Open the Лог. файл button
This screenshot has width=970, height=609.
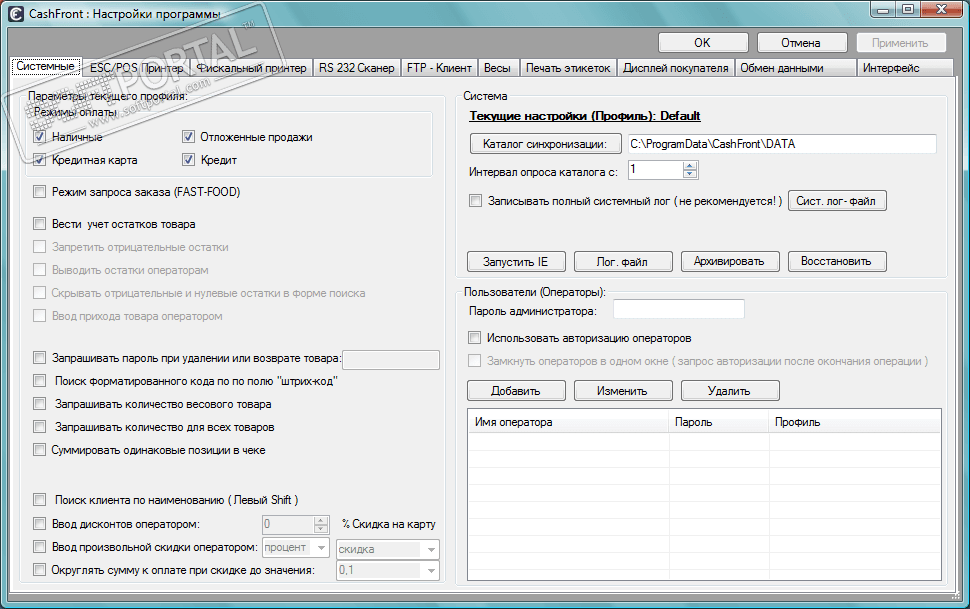click(x=623, y=261)
